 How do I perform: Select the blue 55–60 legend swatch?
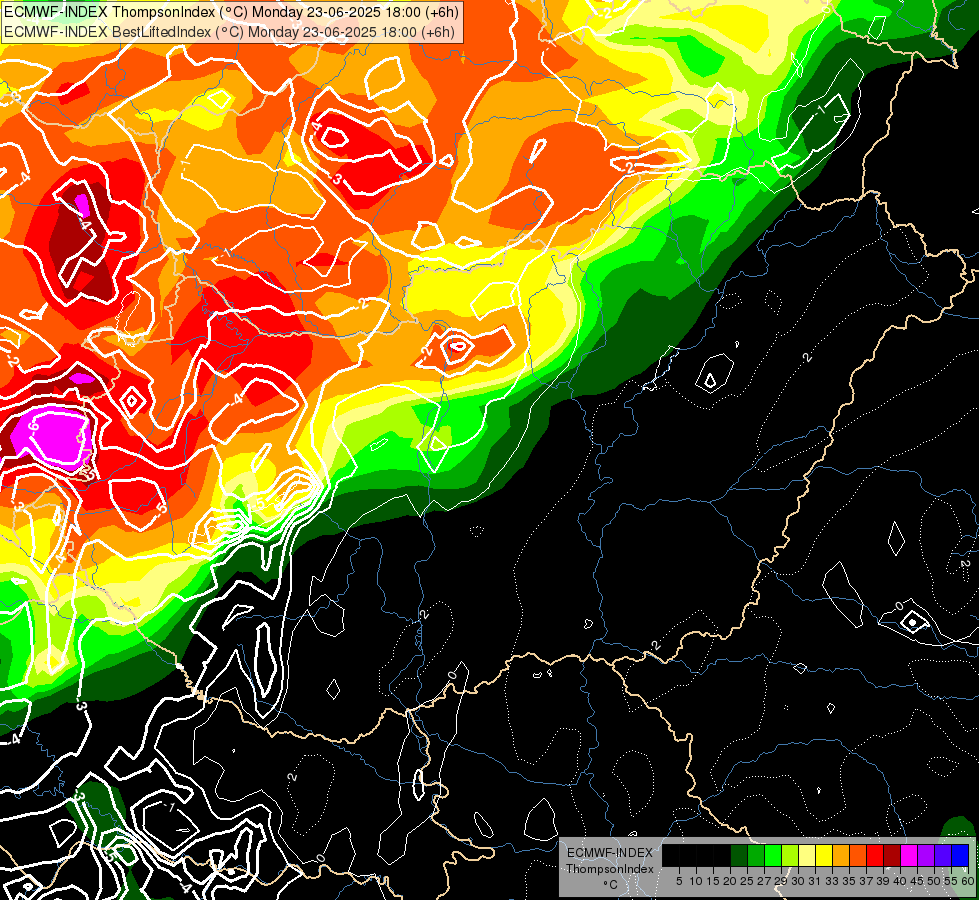click(960, 855)
